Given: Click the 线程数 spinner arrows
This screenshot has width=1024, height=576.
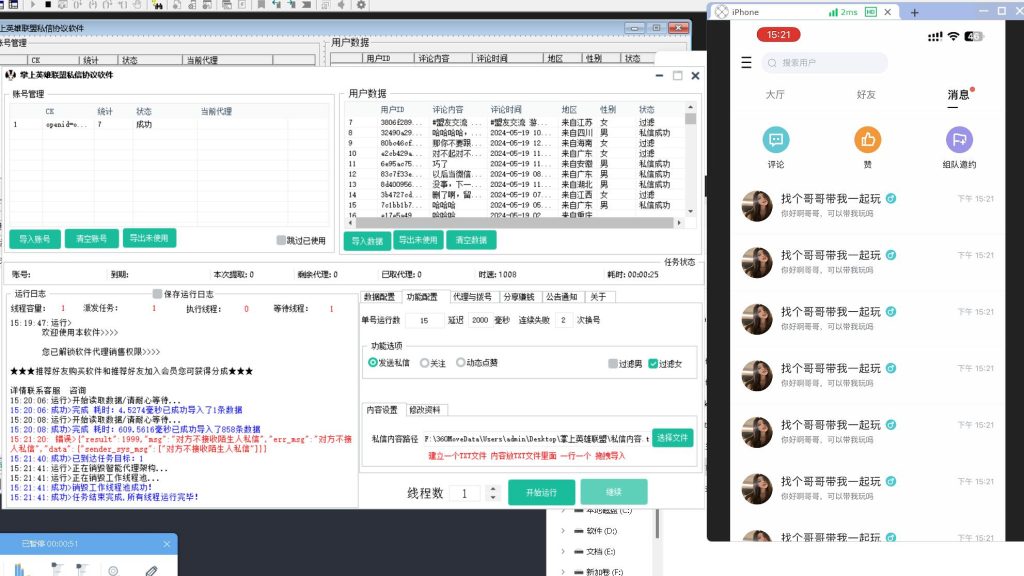Looking at the screenshot, I should pyautogui.click(x=491, y=493).
